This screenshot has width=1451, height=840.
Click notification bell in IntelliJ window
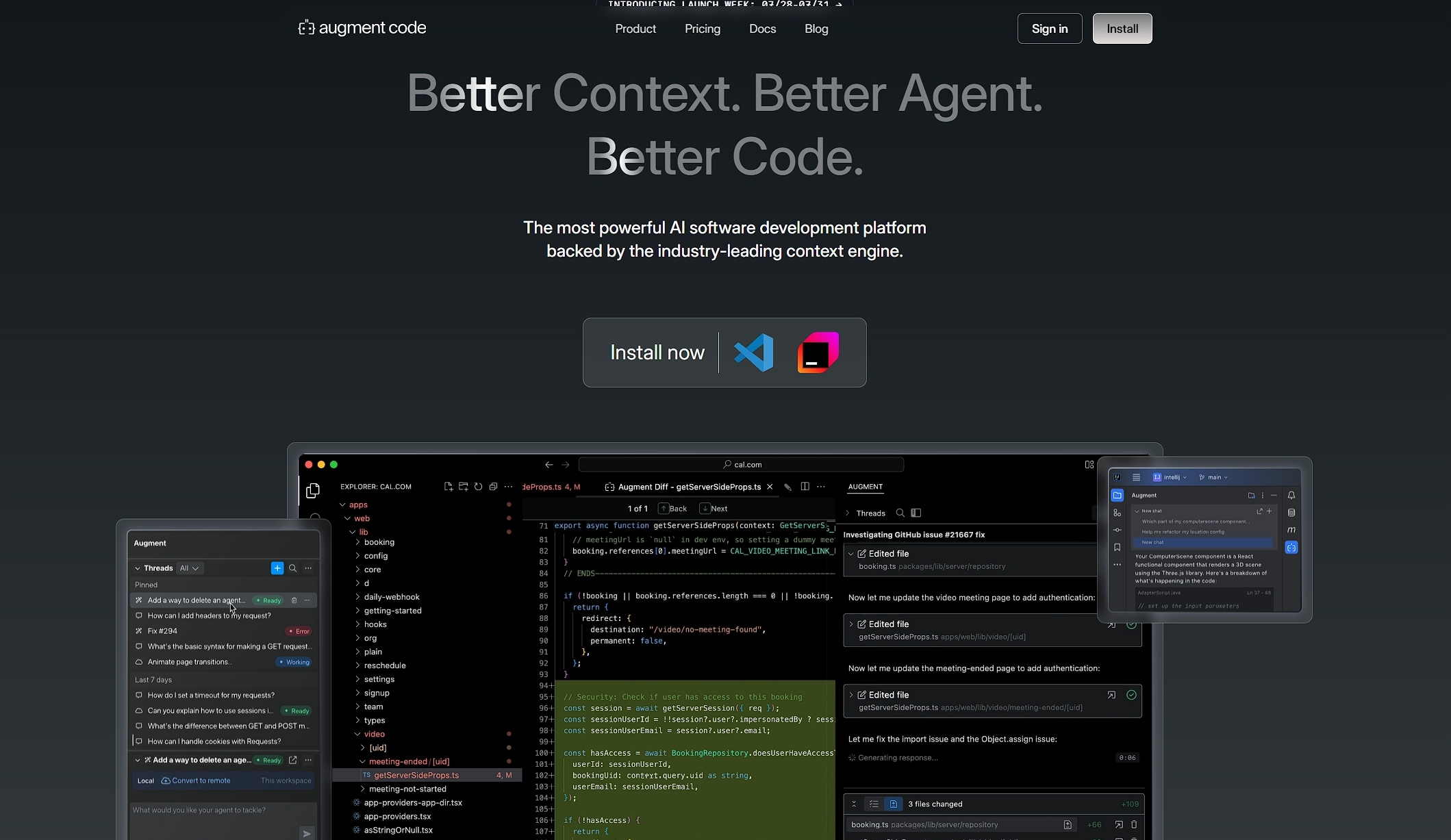pos(1291,496)
